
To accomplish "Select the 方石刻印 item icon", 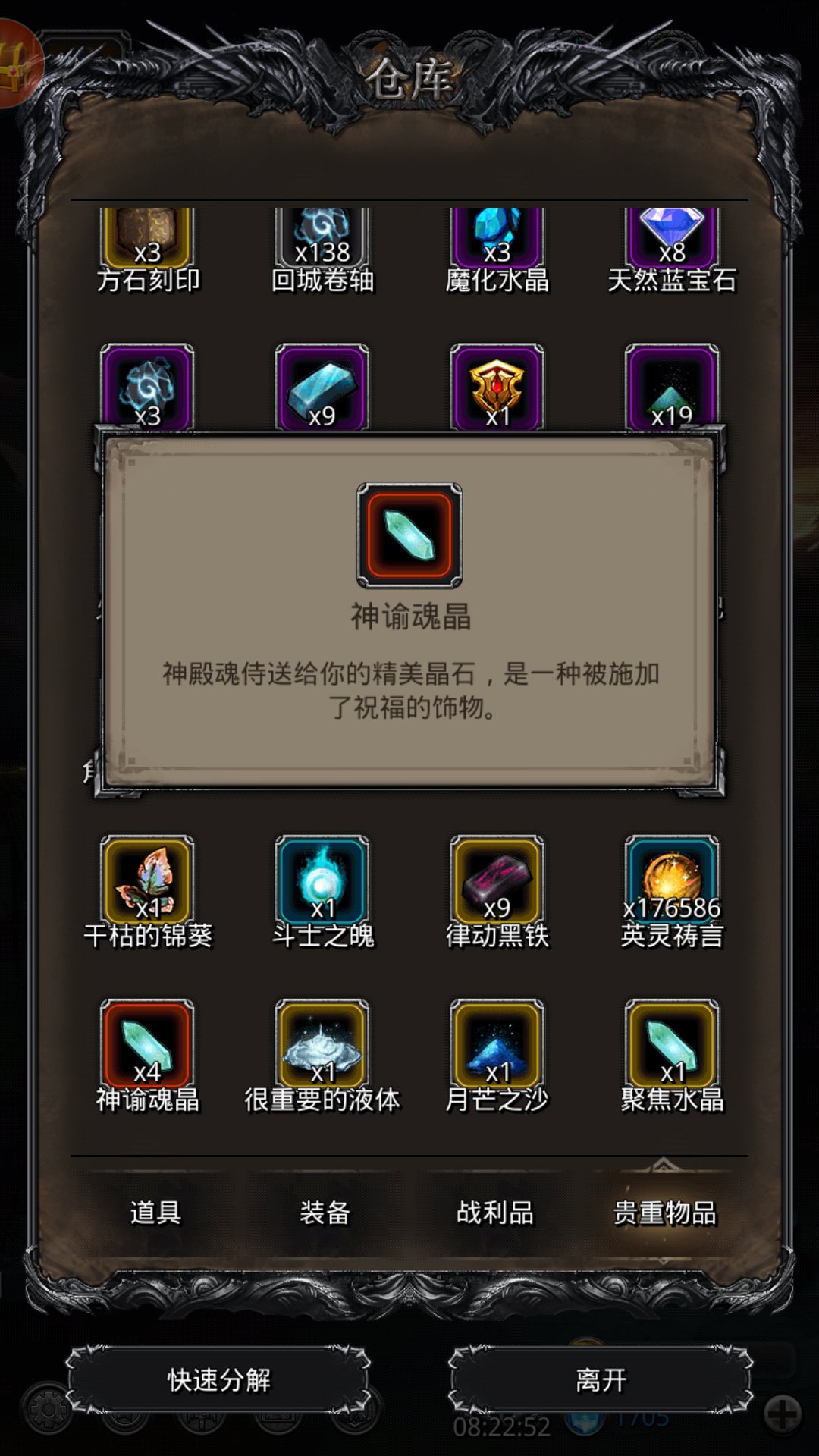I will [147, 237].
